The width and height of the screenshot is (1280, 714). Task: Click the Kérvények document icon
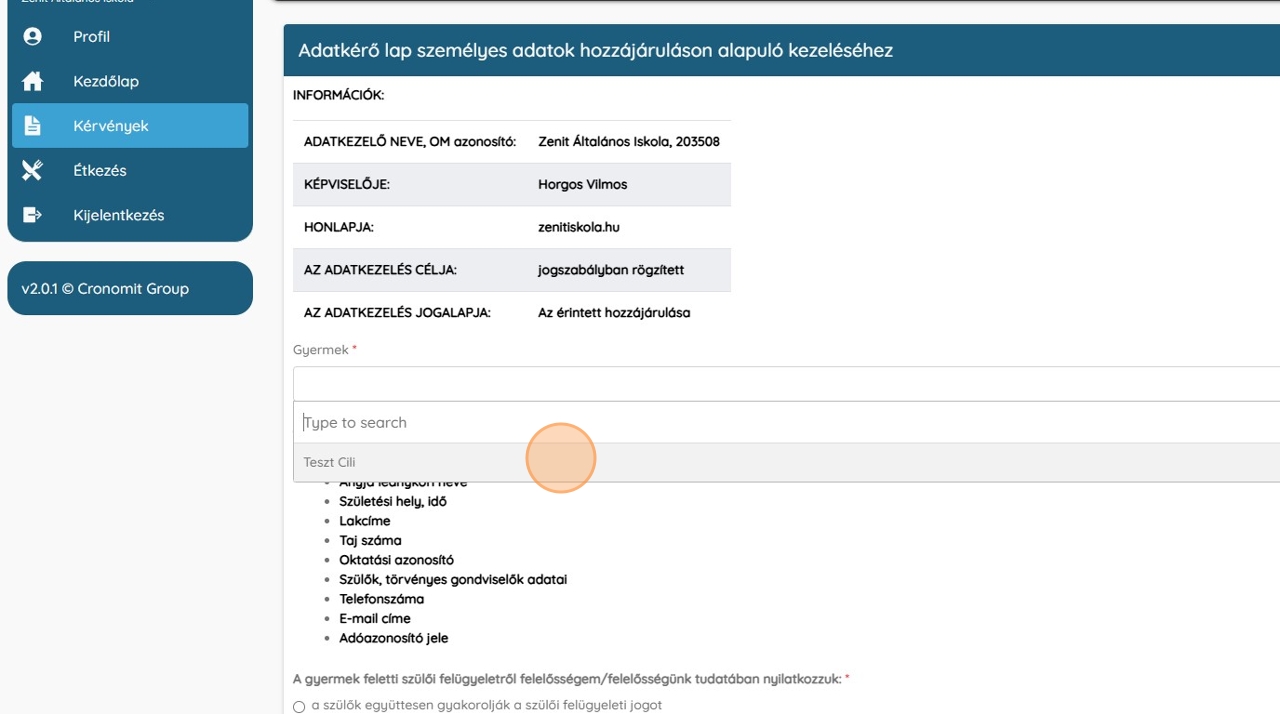(x=32, y=126)
